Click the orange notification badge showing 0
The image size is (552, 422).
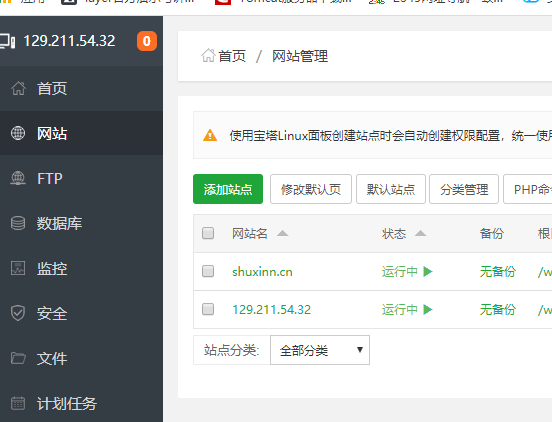point(147,41)
